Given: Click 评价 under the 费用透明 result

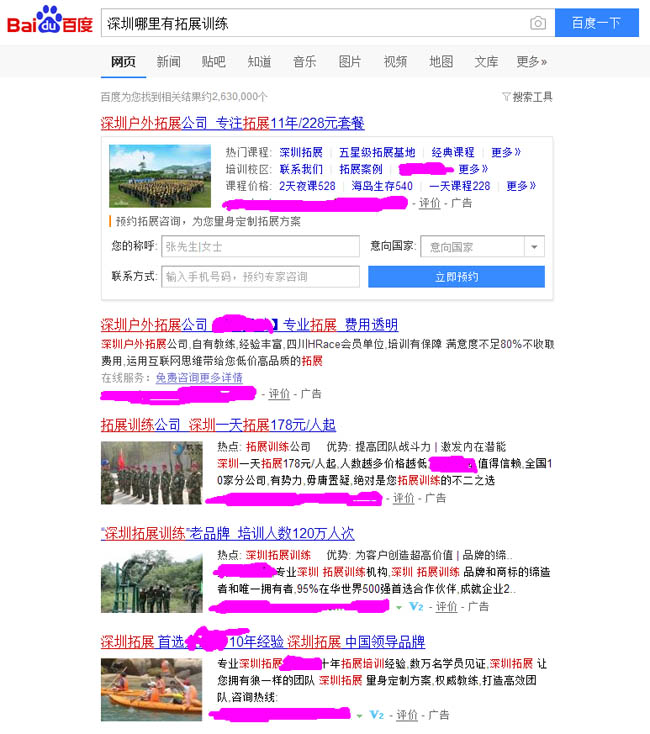Looking at the screenshot, I should 279,394.
